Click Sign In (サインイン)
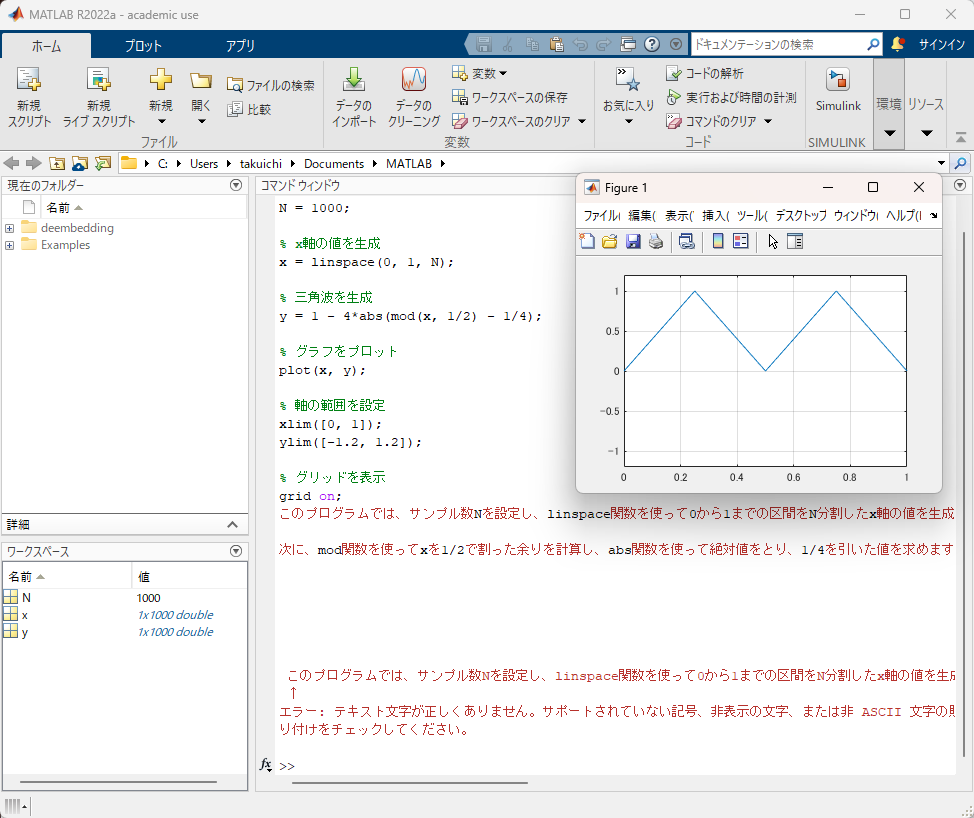The height and width of the screenshot is (818, 974). (x=942, y=44)
